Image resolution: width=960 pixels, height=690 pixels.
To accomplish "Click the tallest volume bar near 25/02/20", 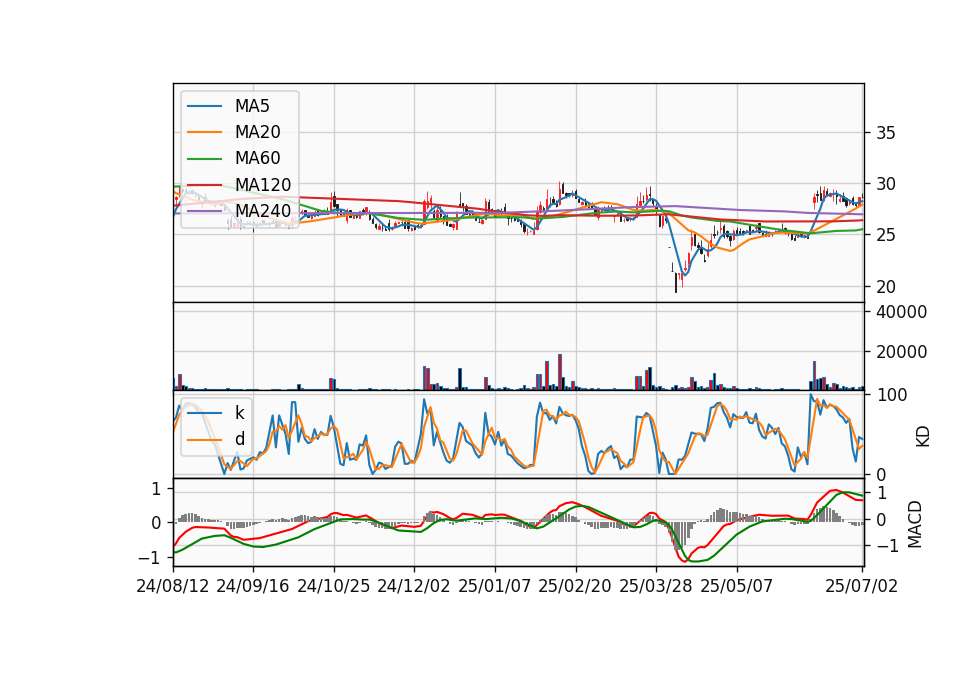I will pos(560,372).
